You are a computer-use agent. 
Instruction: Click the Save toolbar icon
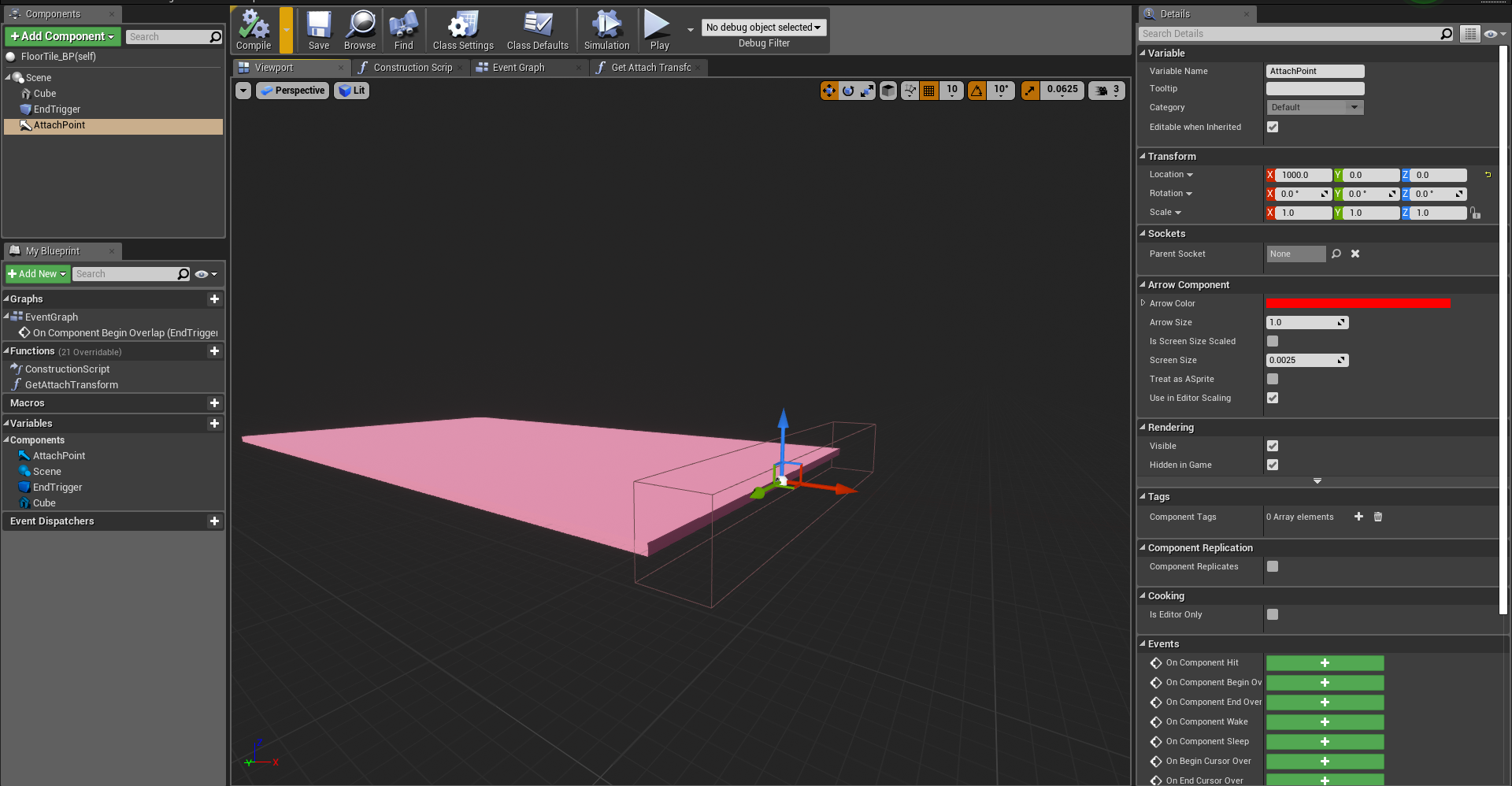pos(319,29)
